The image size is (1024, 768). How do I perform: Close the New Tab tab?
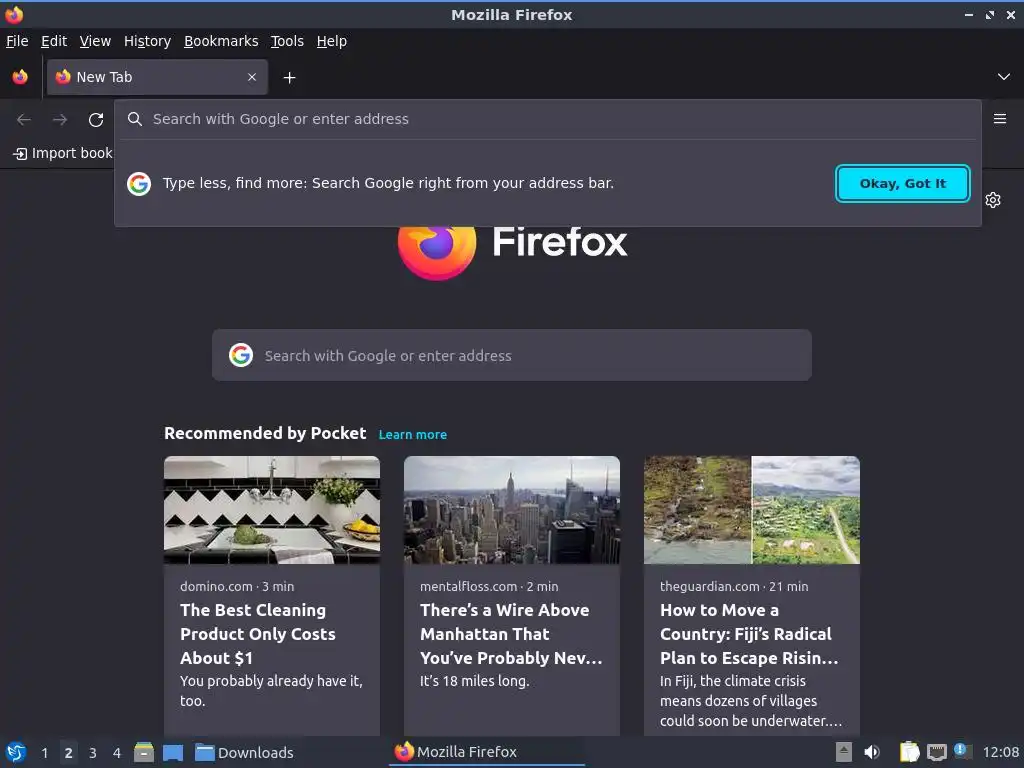click(252, 77)
